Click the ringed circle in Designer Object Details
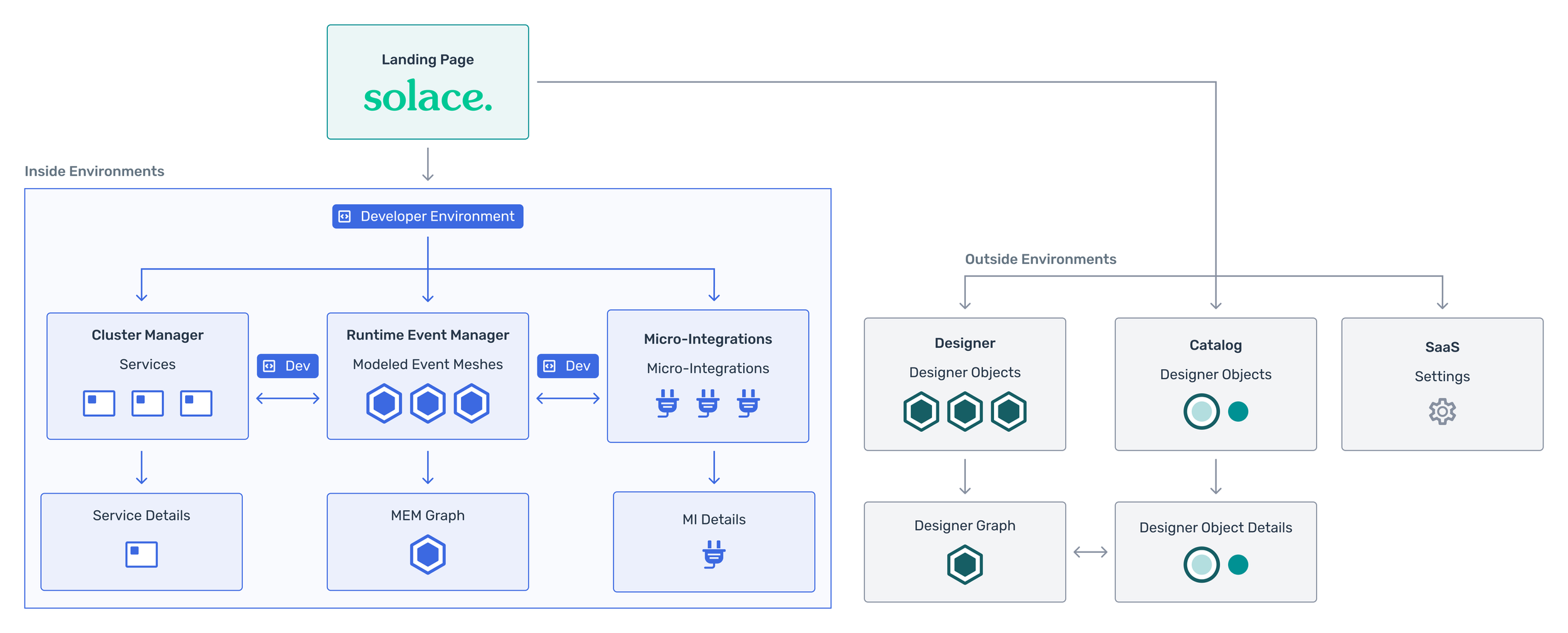1568x633 pixels. pyautogui.click(x=1201, y=565)
